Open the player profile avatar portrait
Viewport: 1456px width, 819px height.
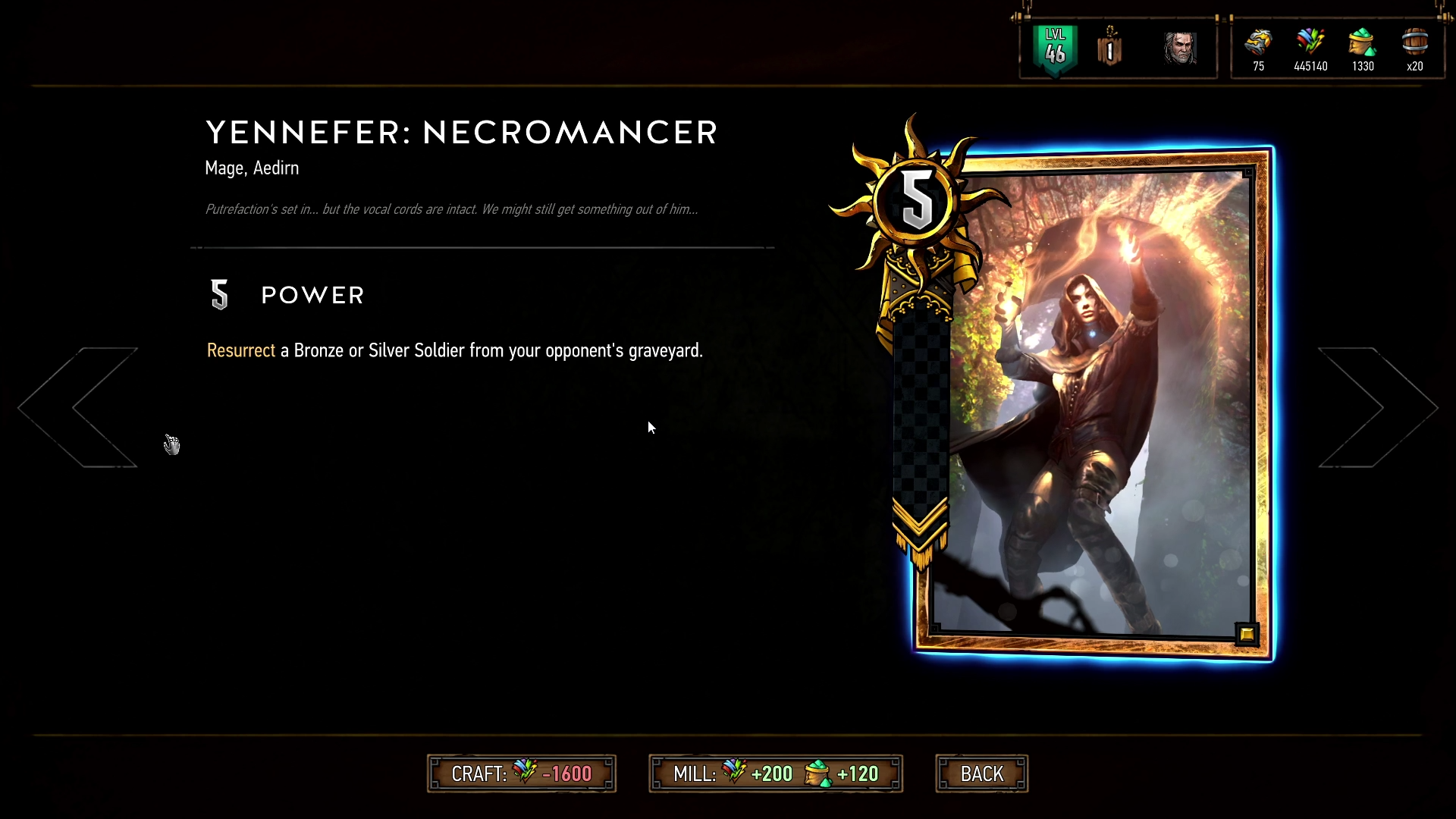click(1180, 49)
